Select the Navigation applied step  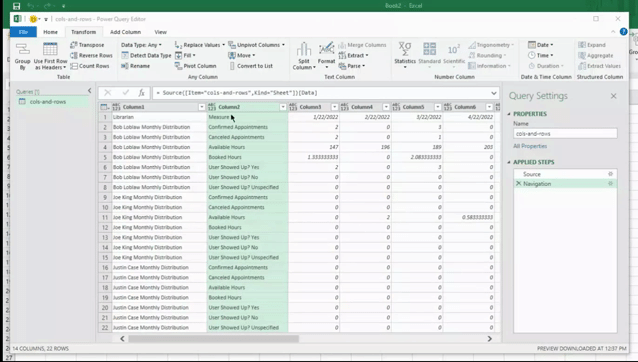565,184
